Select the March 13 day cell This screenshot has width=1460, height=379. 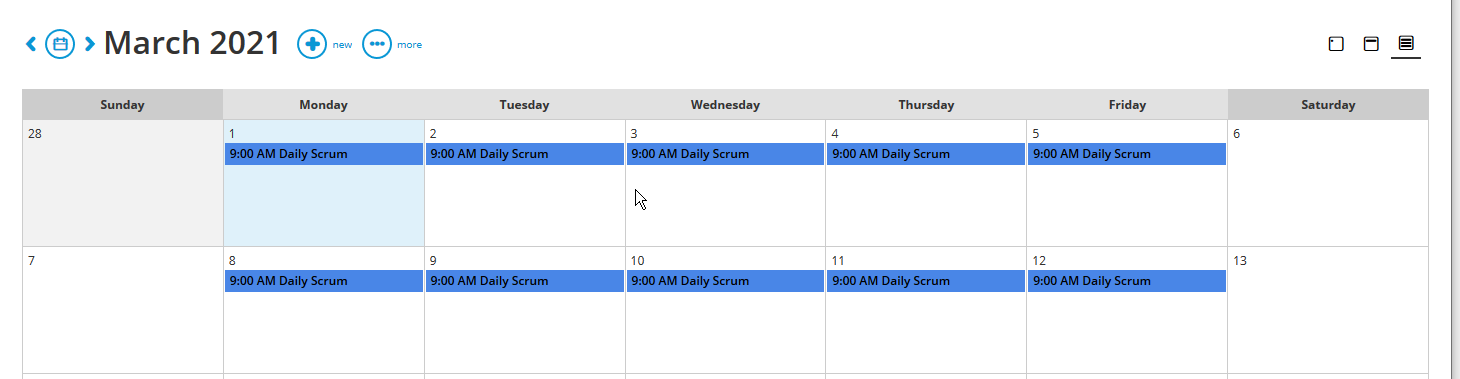point(1328,310)
